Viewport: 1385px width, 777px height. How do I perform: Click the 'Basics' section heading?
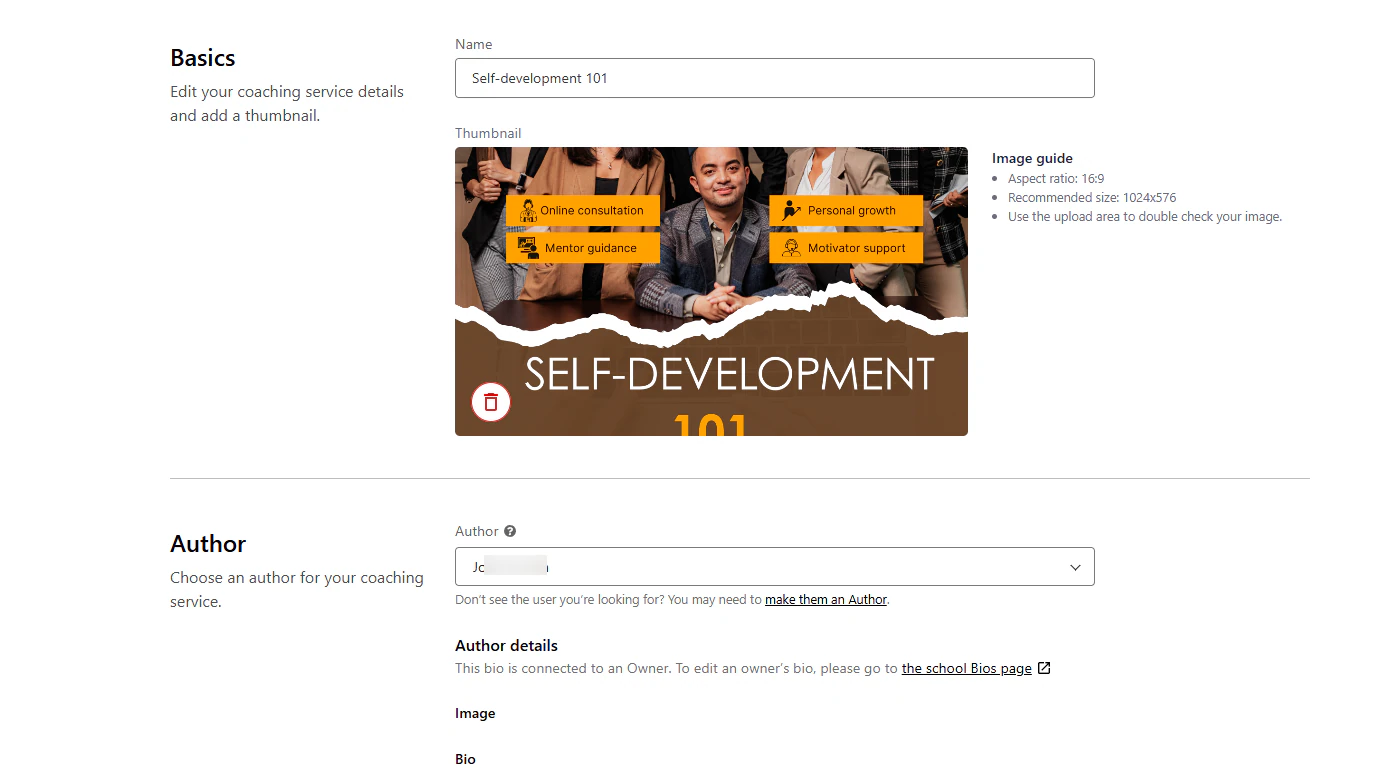[203, 58]
